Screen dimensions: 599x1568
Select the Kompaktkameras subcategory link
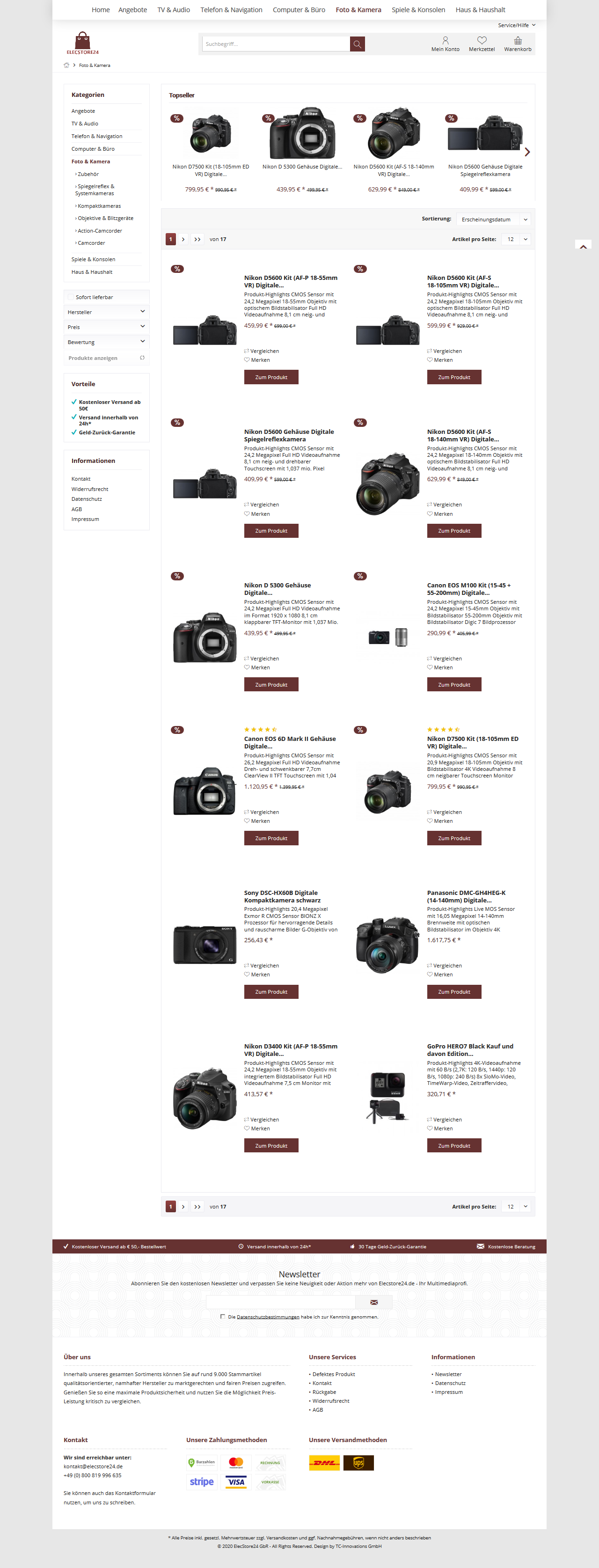[99, 206]
